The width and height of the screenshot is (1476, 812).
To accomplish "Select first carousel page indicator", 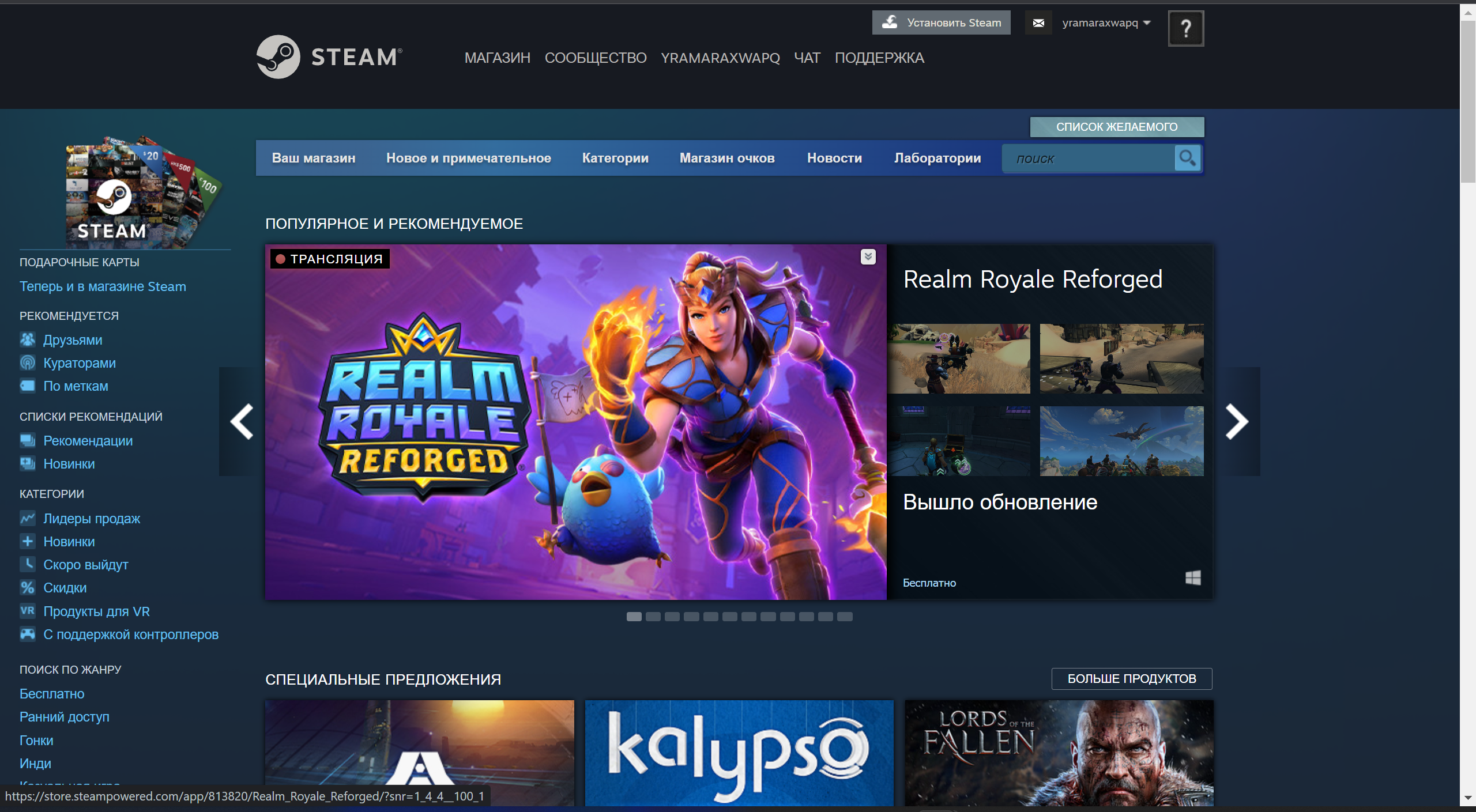I will click(634, 617).
